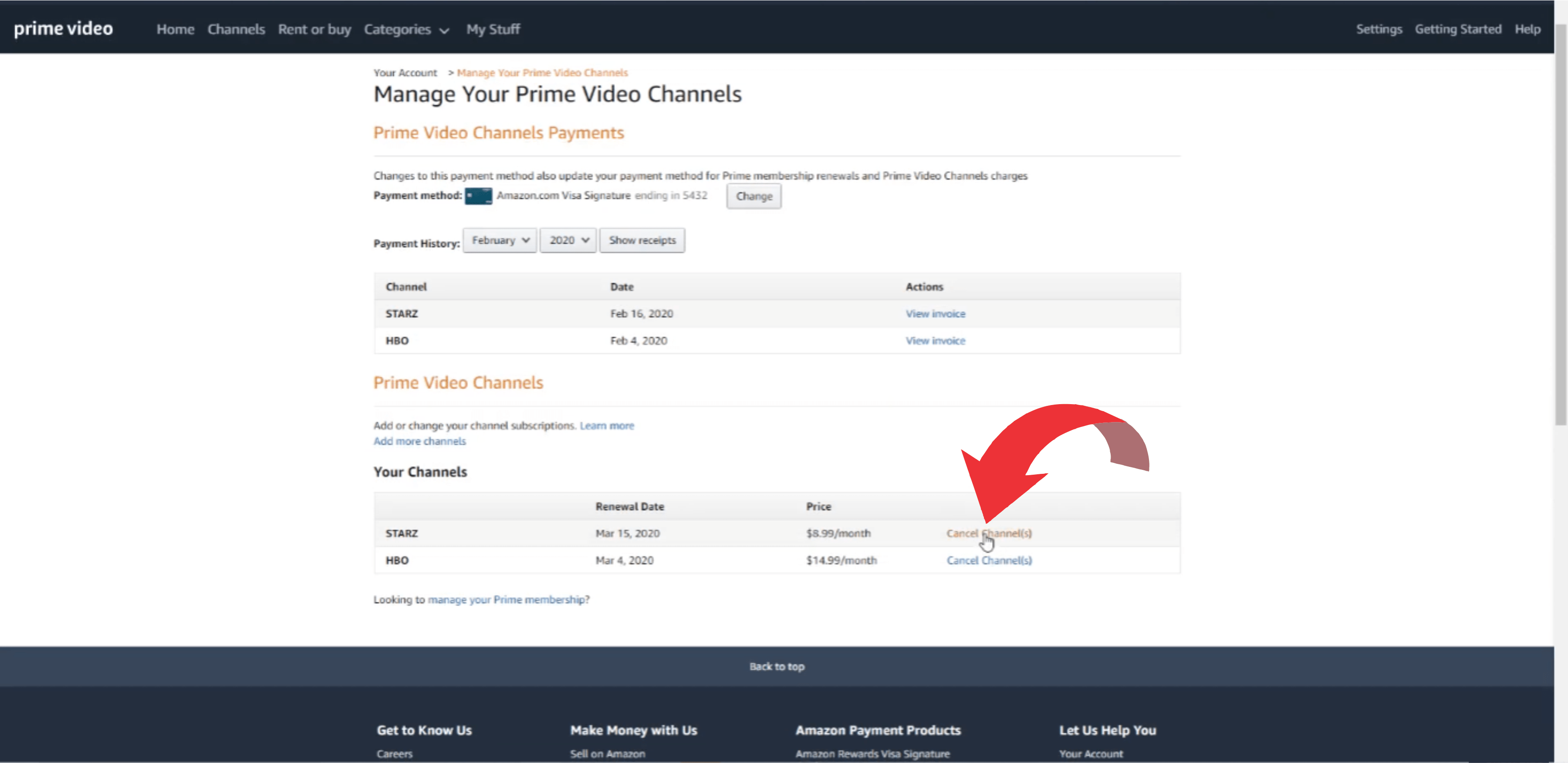This screenshot has width=1568, height=763.
Task: View invoice for STARZ charge
Action: (x=935, y=314)
